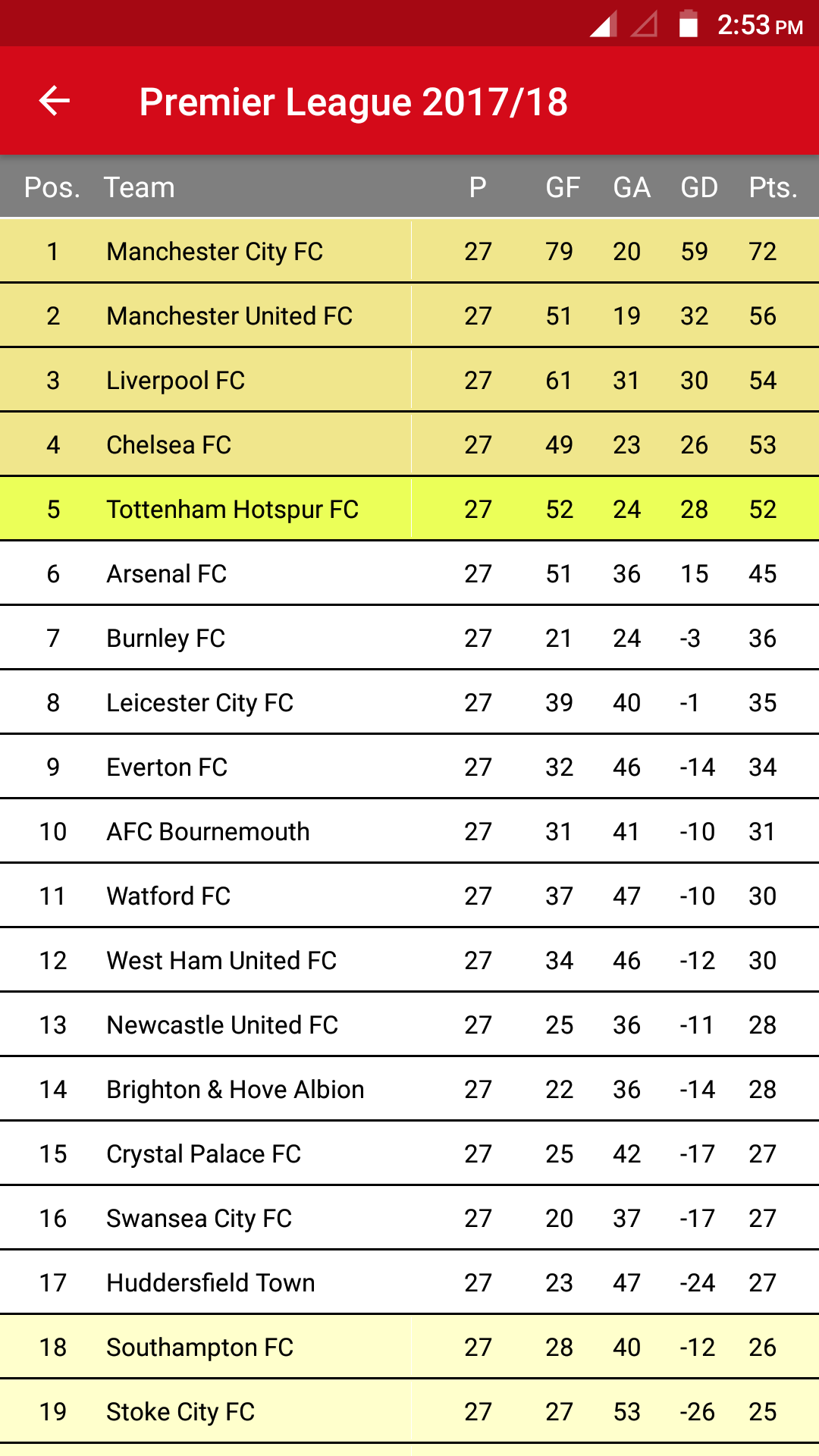
Task: Tap the GD column header
Action: pyautogui.click(x=698, y=187)
